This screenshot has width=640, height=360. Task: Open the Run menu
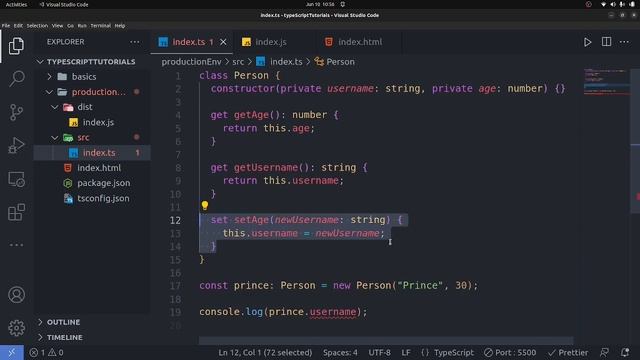[x=82, y=26]
